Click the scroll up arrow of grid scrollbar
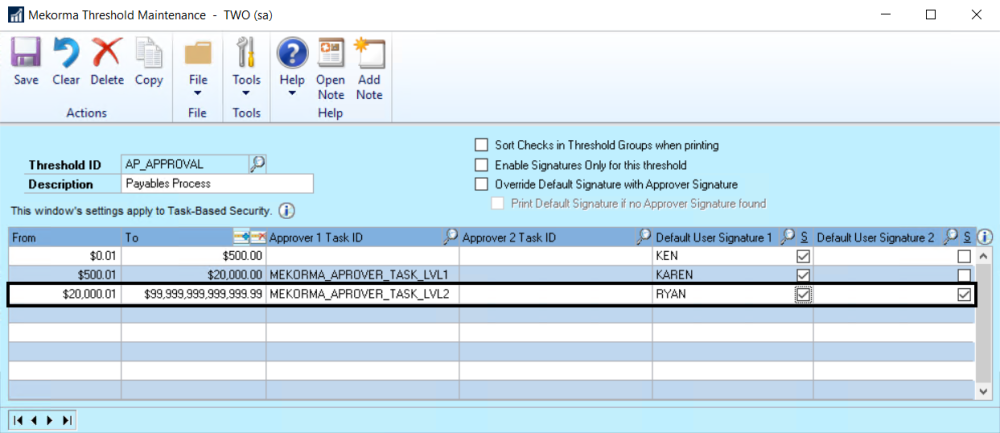The width and height of the screenshot is (1000, 433). coord(984,256)
